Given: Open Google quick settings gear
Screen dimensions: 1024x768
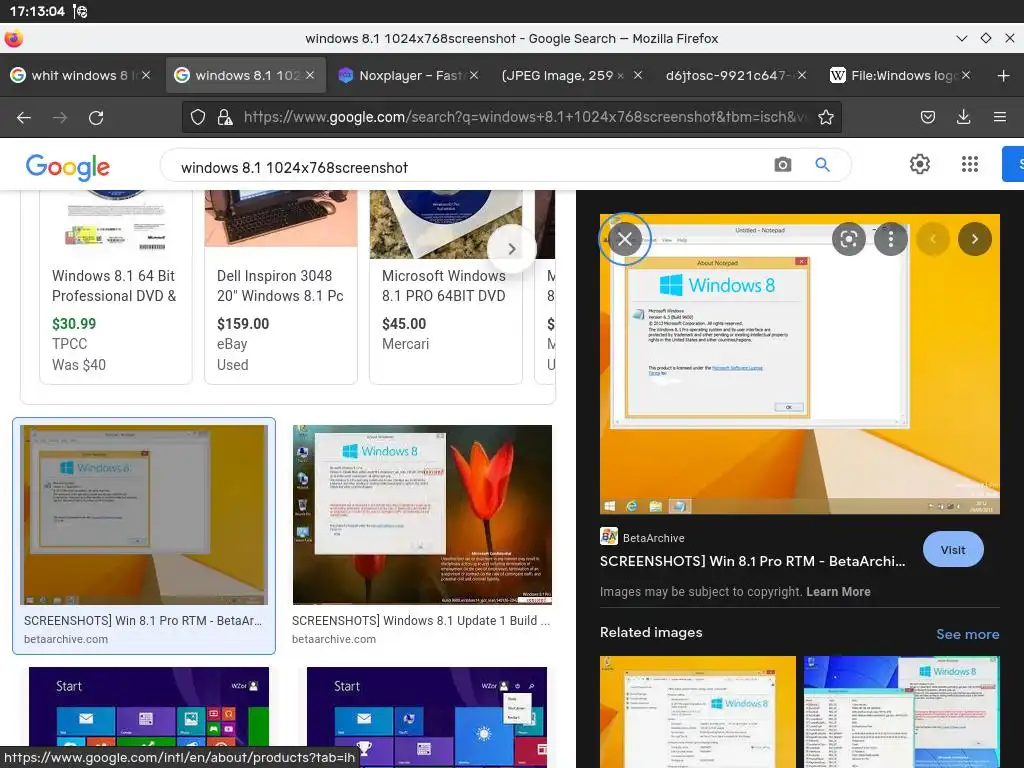Looking at the screenshot, I should click(920, 164).
